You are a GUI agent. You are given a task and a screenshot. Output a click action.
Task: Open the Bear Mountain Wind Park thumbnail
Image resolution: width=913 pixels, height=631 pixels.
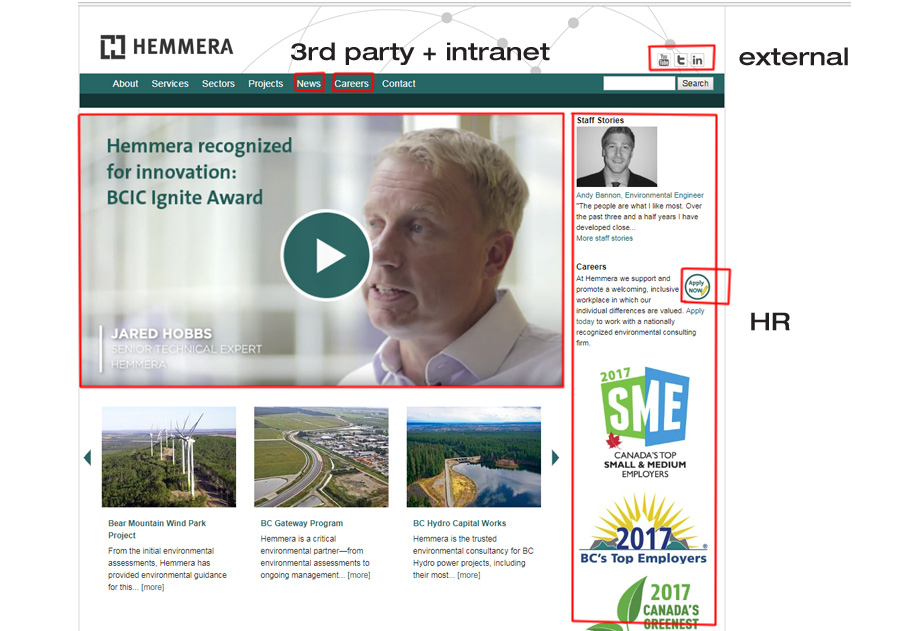[x=169, y=457]
